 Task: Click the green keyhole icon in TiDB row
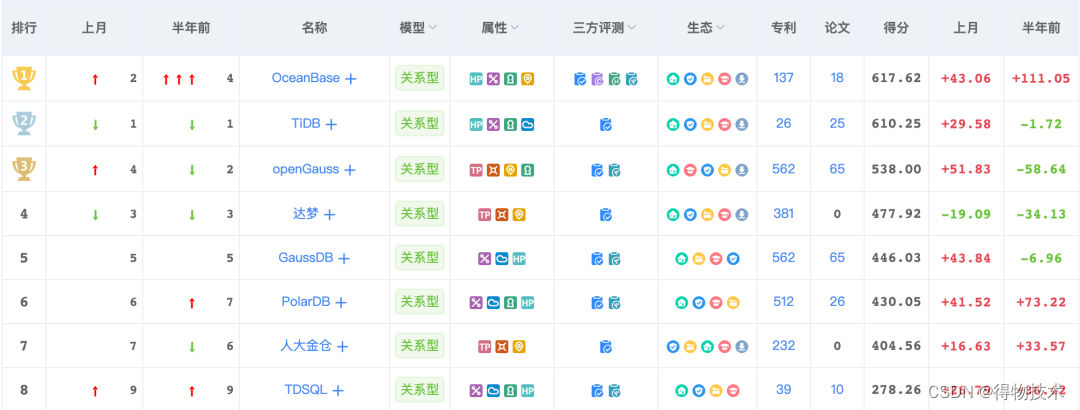510,124
